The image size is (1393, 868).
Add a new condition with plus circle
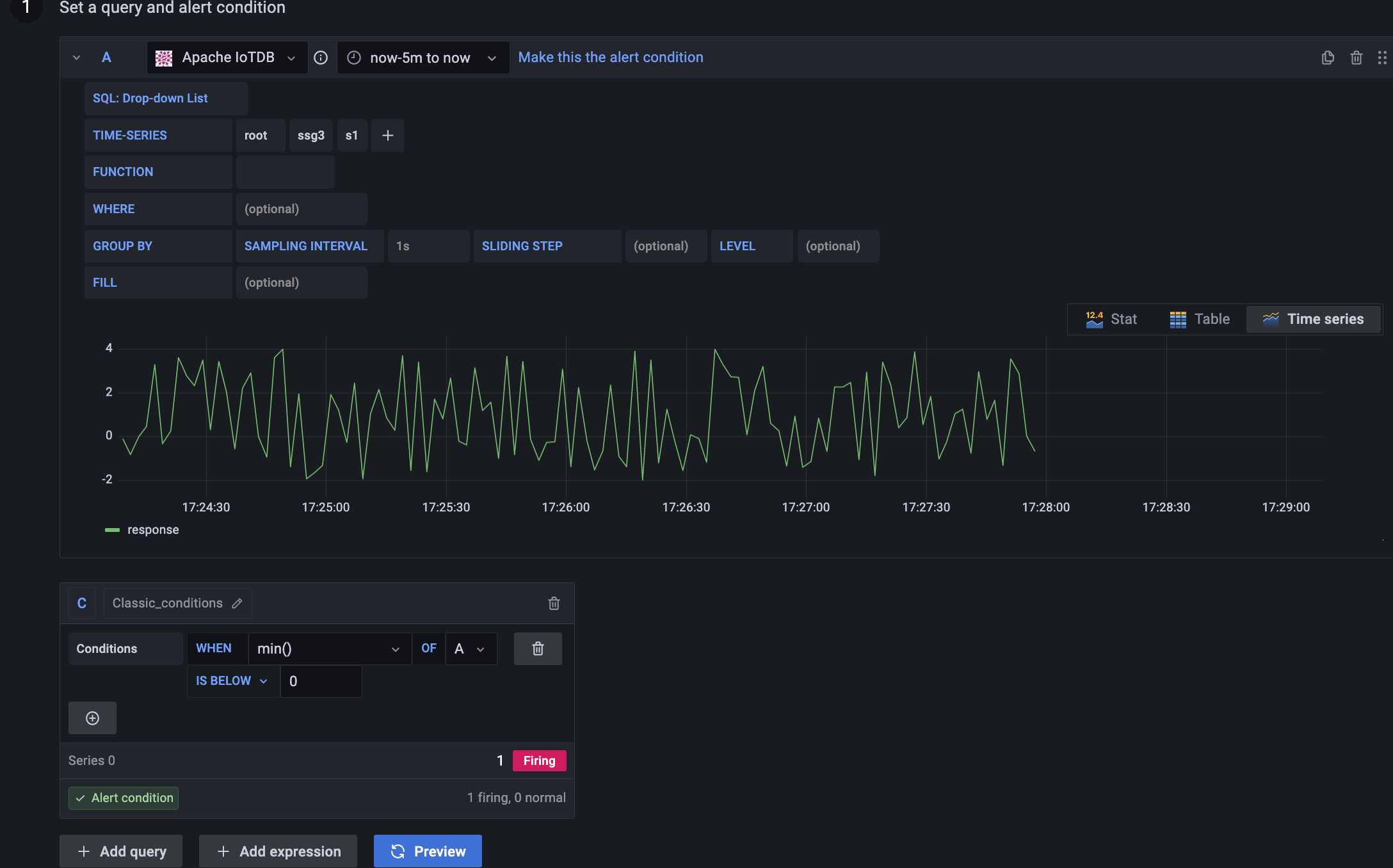92,718
